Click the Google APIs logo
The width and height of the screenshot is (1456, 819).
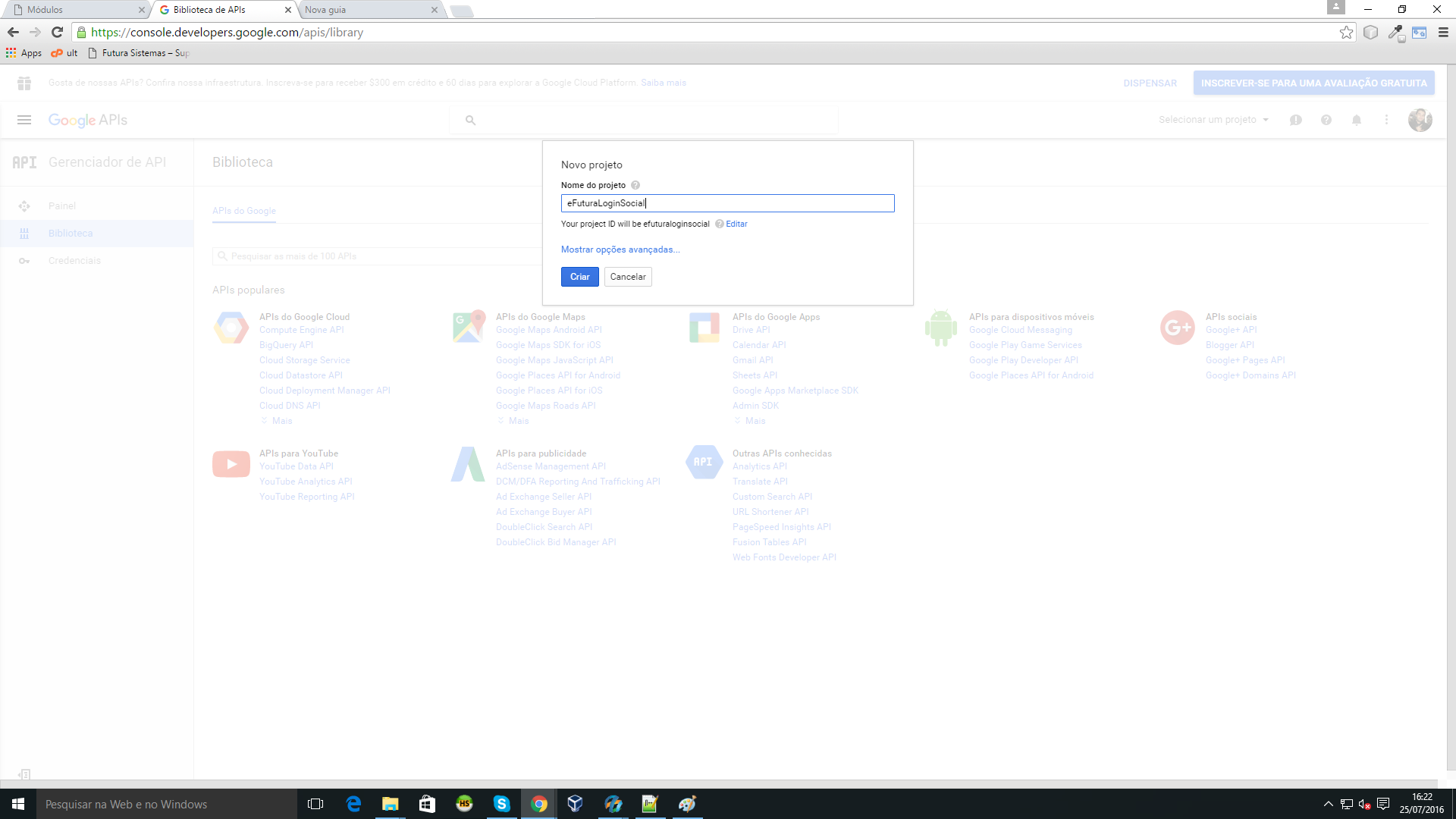click(88, 120)
